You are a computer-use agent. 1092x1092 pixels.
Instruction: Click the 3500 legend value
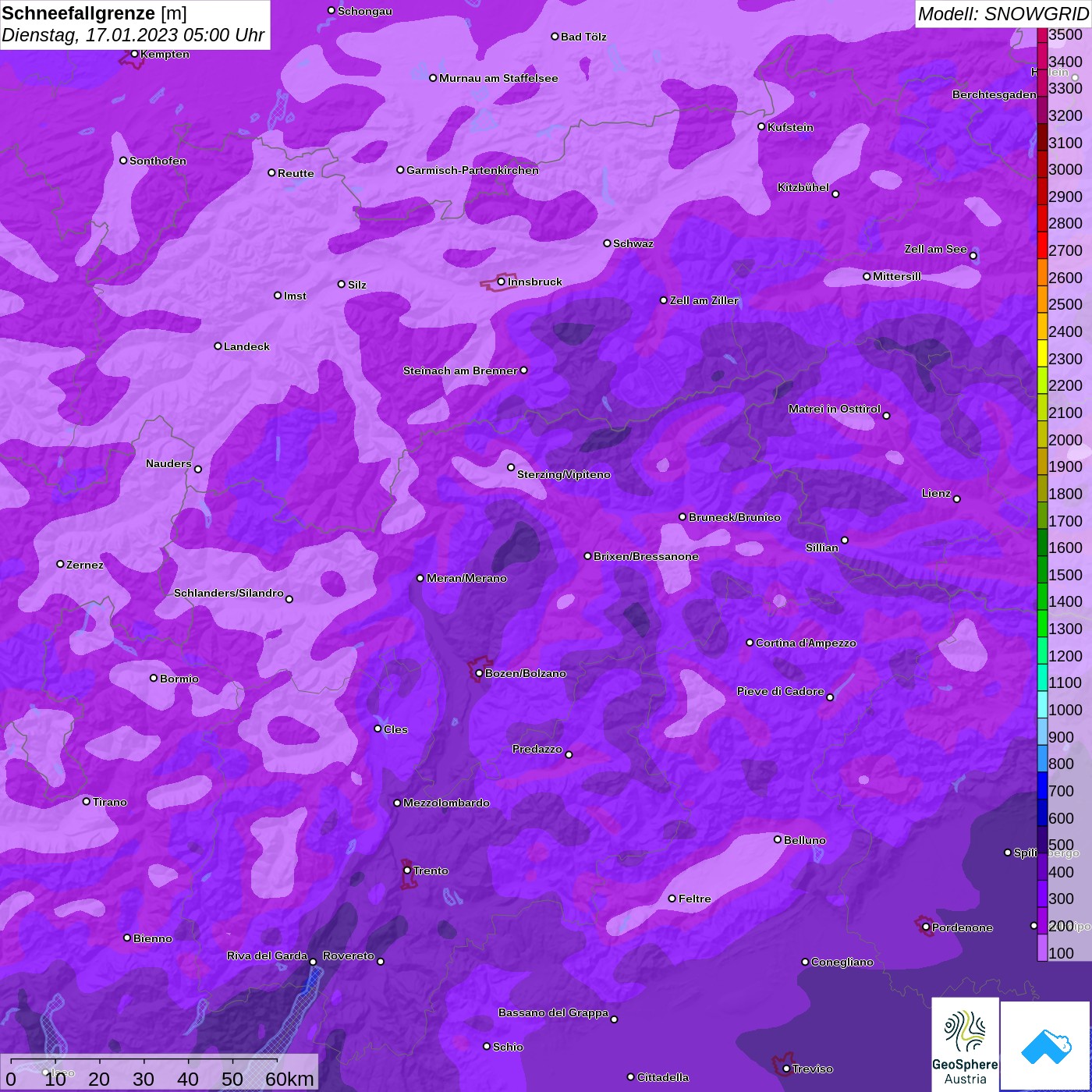tap(1065, 35)
